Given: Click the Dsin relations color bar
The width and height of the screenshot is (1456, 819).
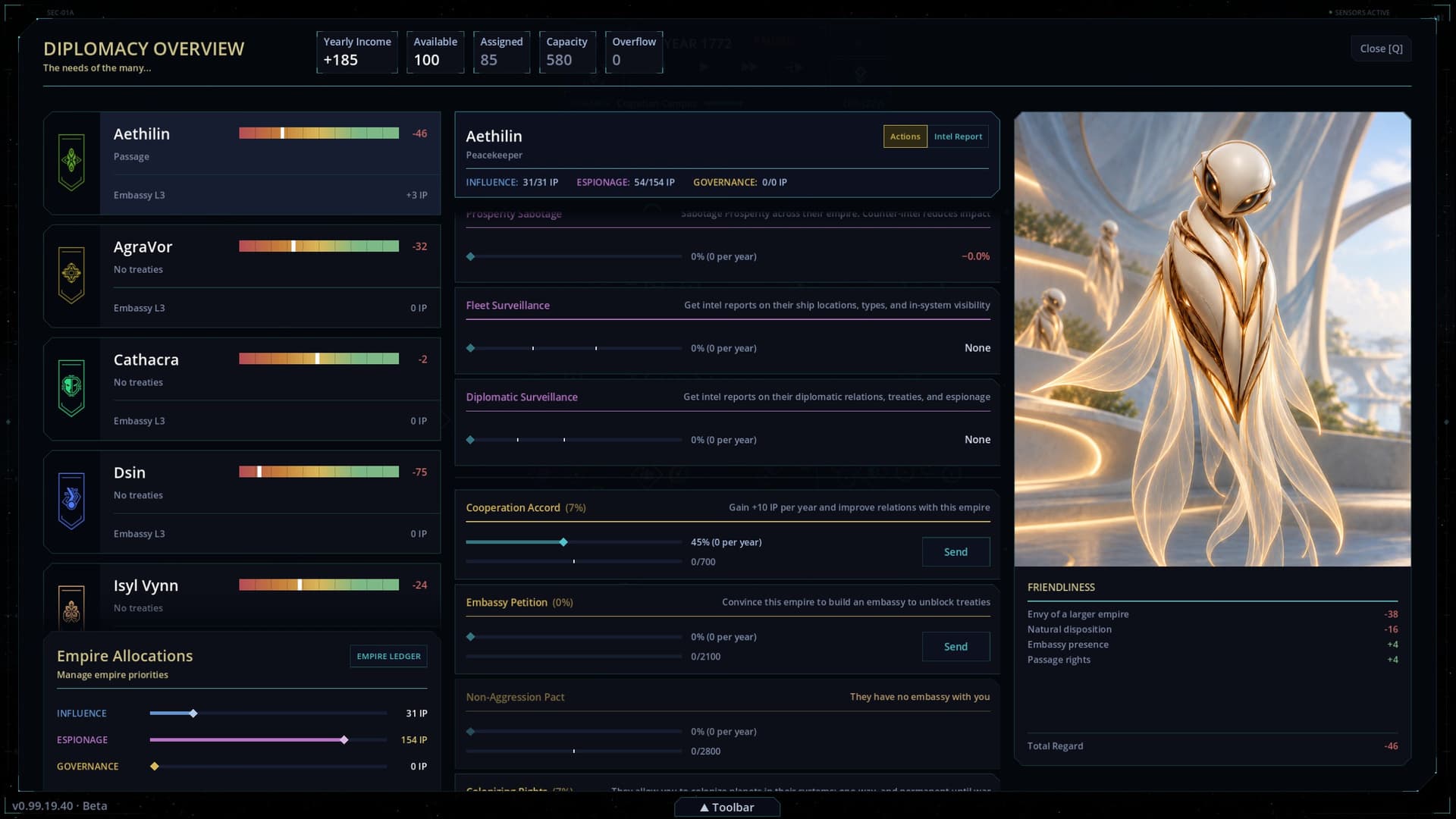Looking at the screenshot, I should tap(318, 472).
